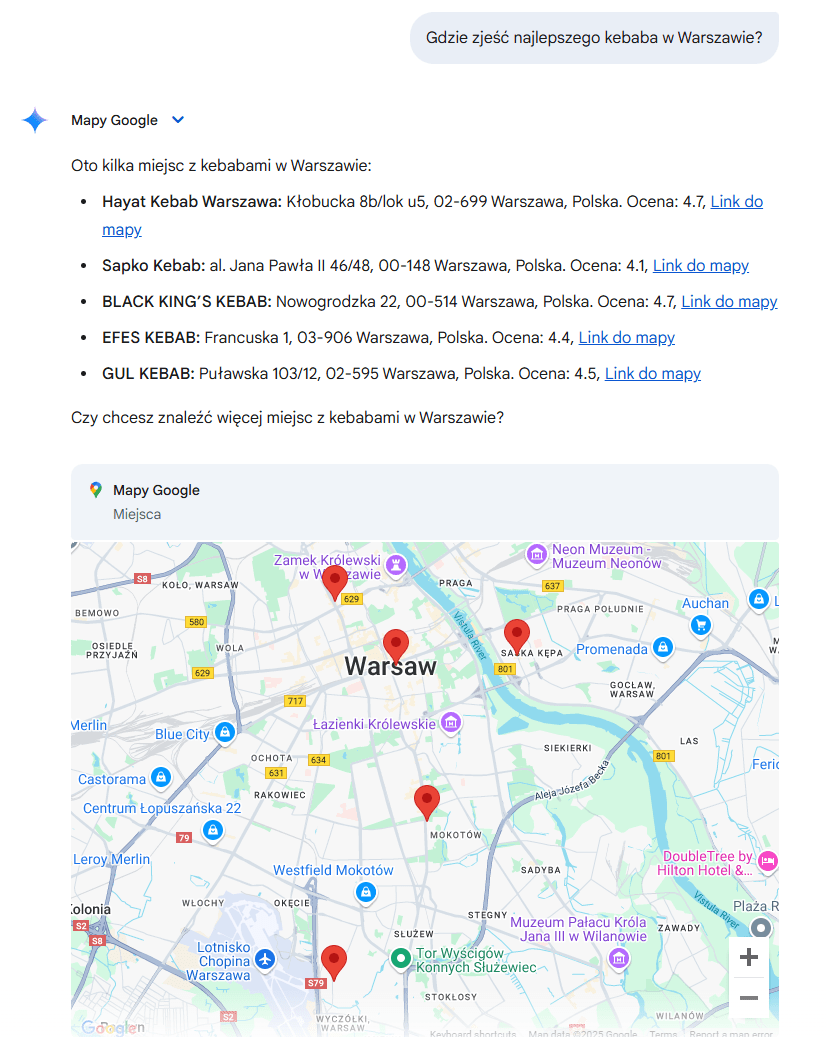The image size is (826, 1037).
Task: Click the Lotnisko Chopina airport icon
Action: 265,960
